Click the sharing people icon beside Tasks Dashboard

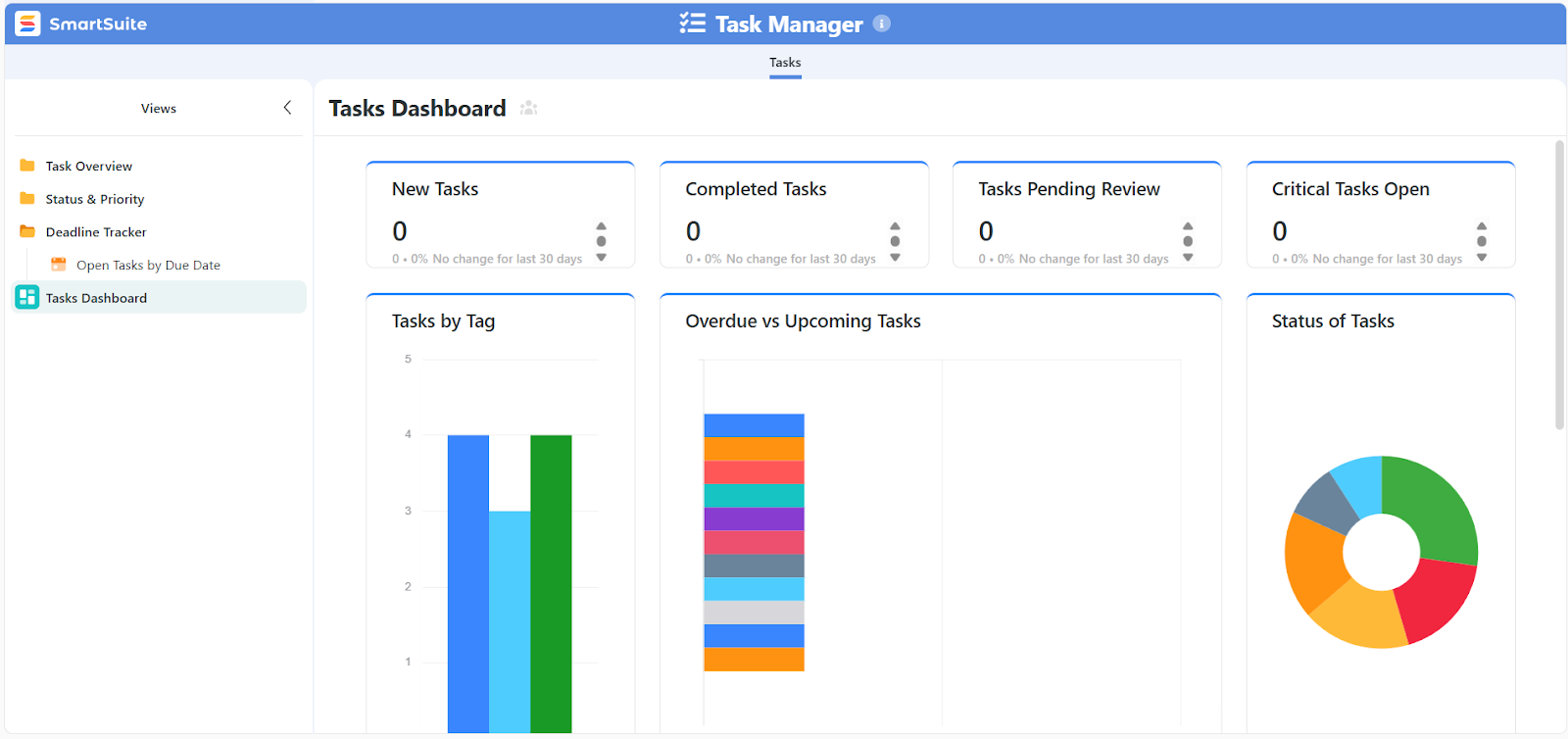pos(529,108)
